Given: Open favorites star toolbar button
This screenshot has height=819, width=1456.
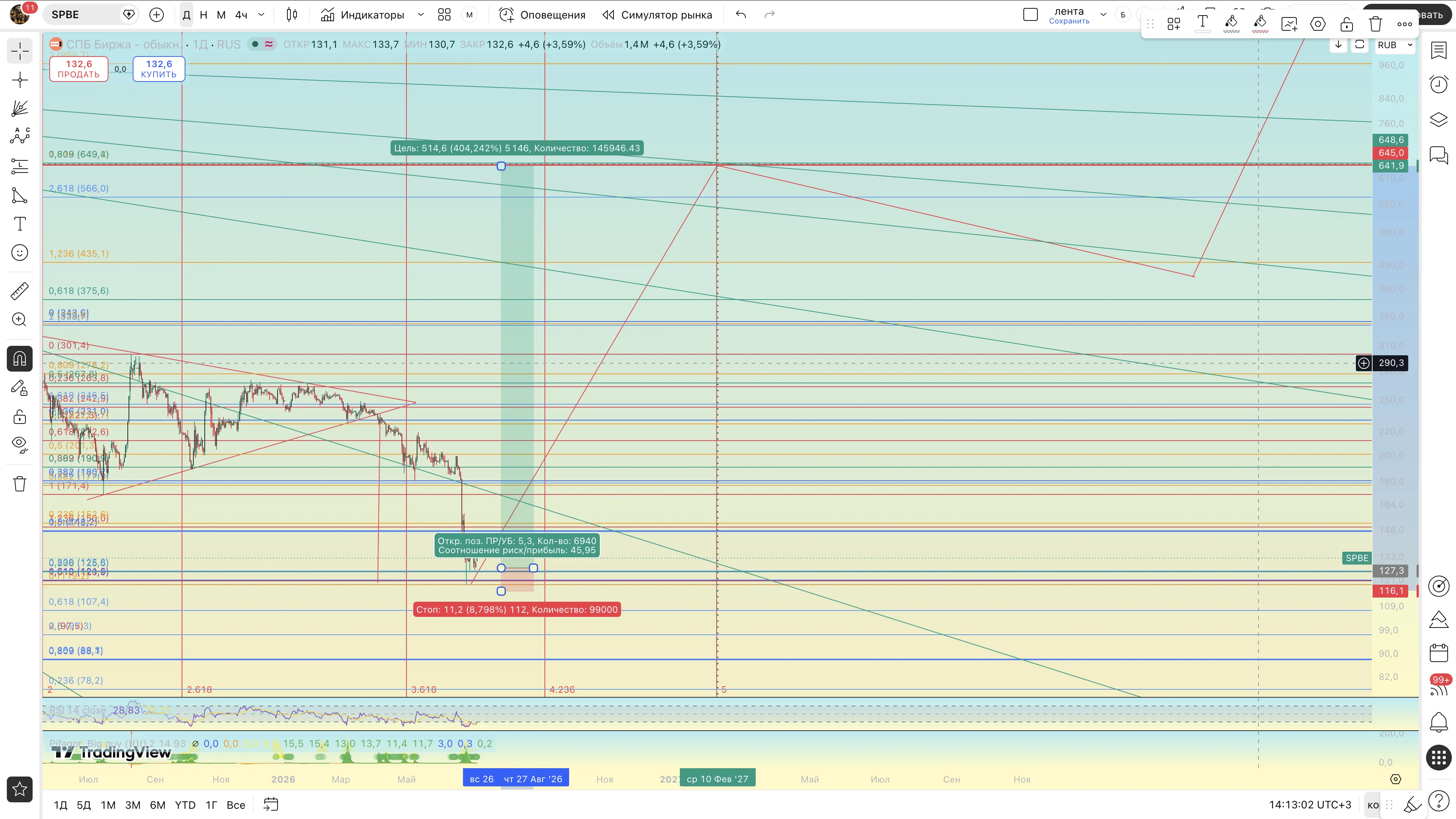Looking at the screenshot, I should click(20, 789).
